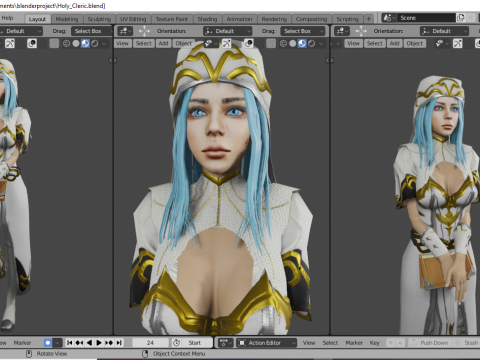480x360 pixels.
Task: Open object visibility filter in middle viewport
Action: tap(210, 43)
